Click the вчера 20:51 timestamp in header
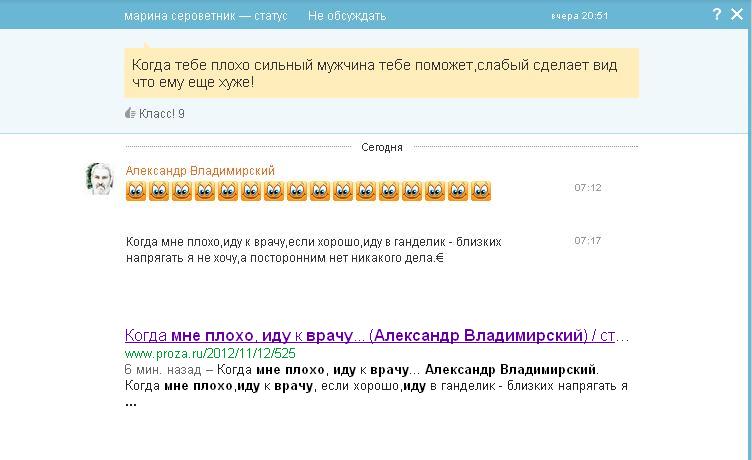This screenshot has width=752, height=460. pos(579,17)
